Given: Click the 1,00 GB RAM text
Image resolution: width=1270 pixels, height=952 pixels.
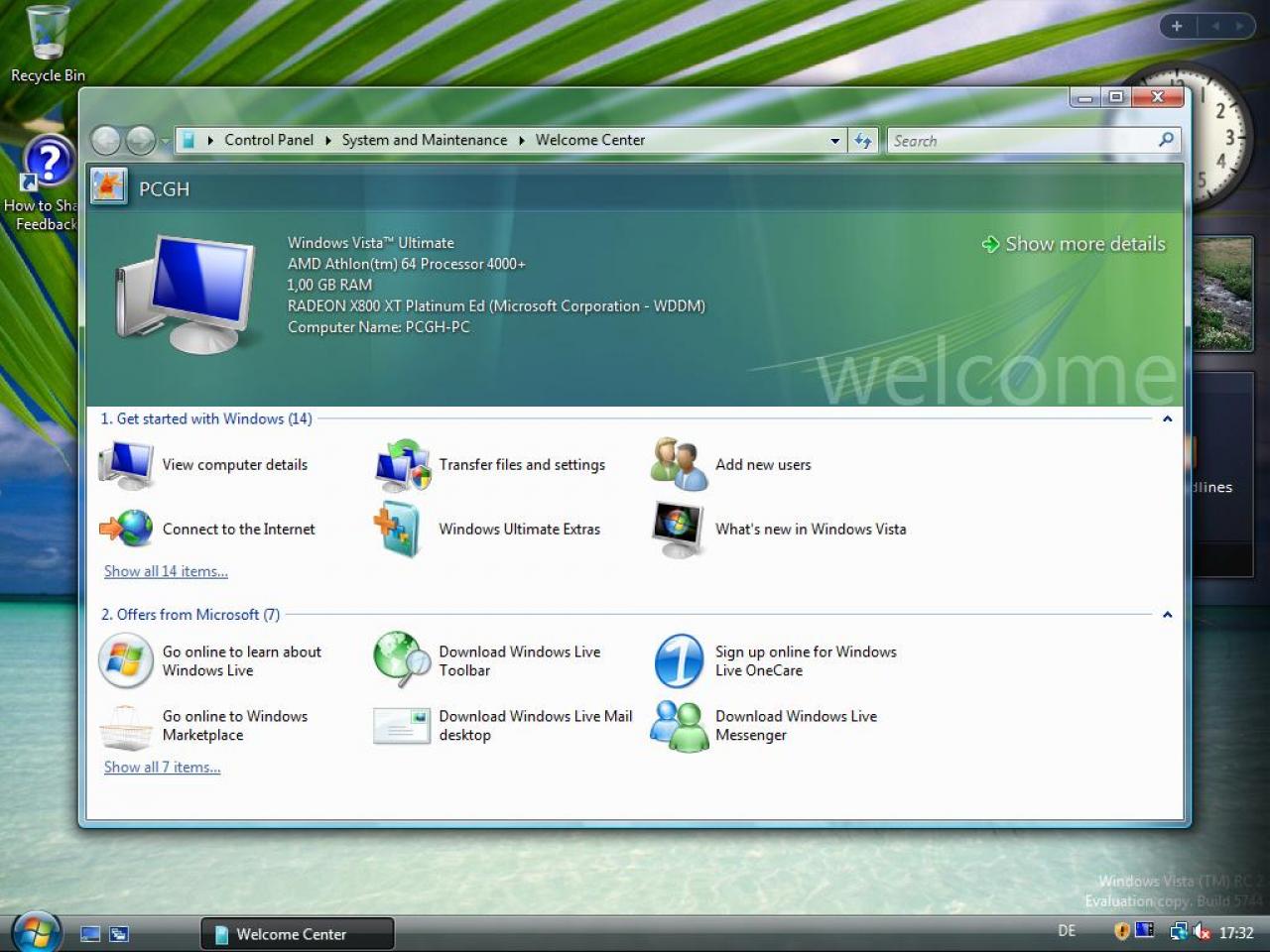Looking at the screenshot, I should [x=329, y=285].
